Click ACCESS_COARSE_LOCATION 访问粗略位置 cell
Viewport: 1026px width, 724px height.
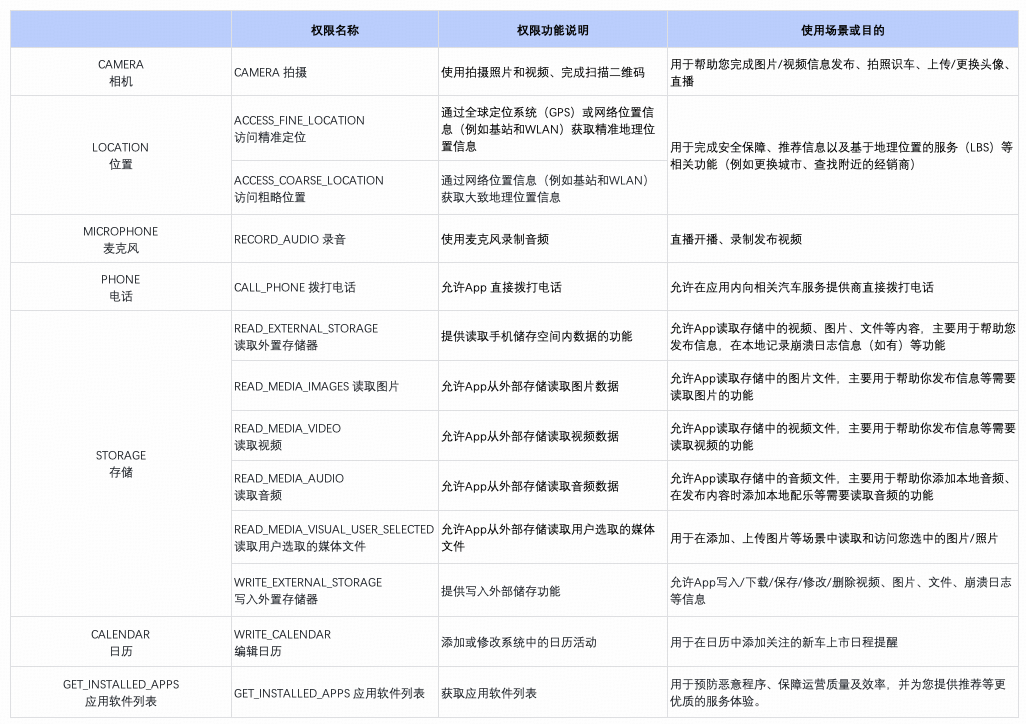pos(334,189)
